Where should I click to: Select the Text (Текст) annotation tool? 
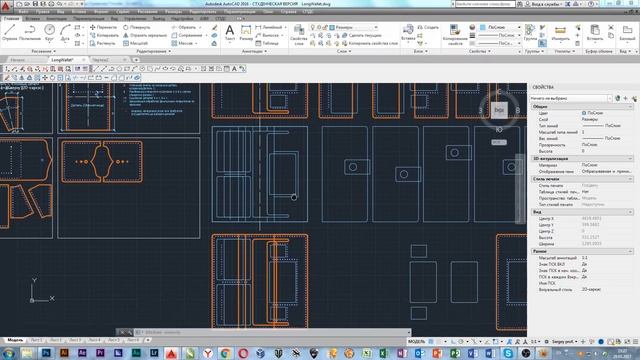pyautogui.click(x=230, y=32)
